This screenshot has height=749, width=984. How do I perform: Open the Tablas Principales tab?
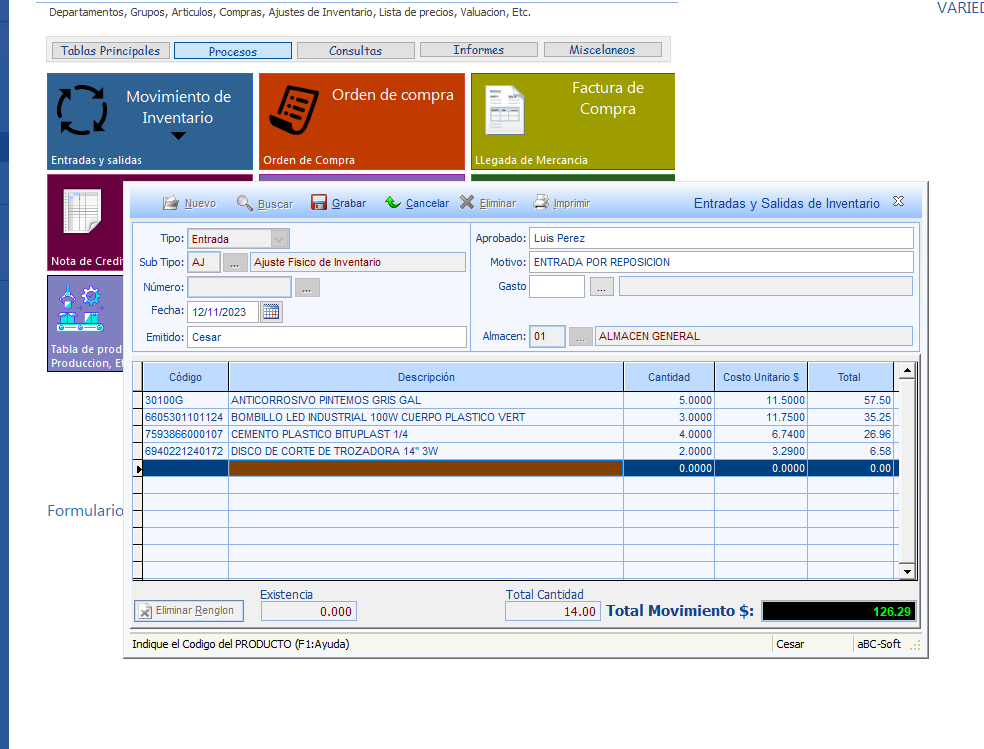(x=110, y=50)
